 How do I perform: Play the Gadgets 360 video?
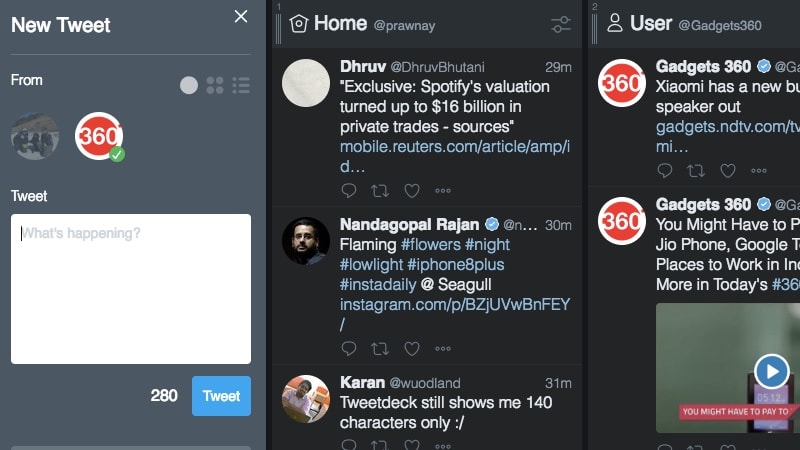(771, 371)
